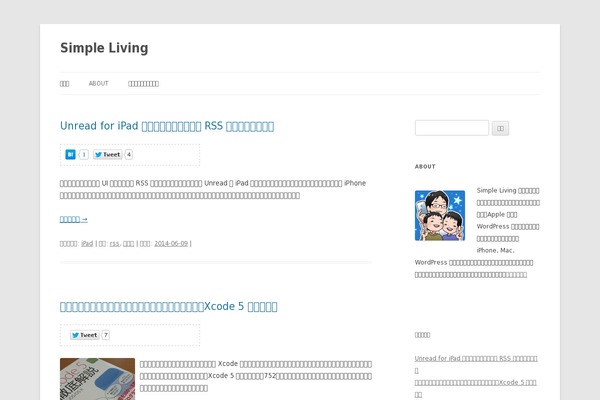Follow the continue reading arrow link

(x=73, y=219)
